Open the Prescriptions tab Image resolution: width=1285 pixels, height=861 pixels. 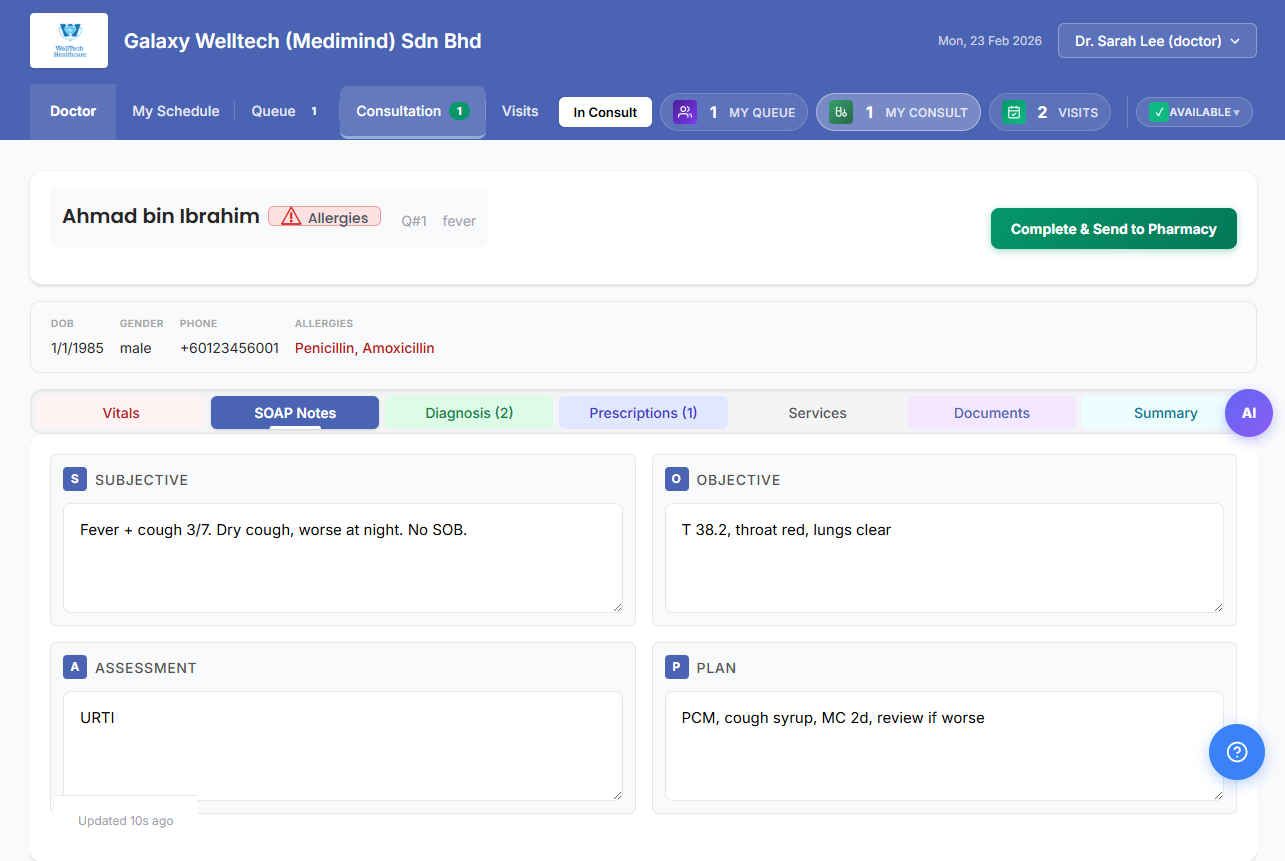[643, 412]
